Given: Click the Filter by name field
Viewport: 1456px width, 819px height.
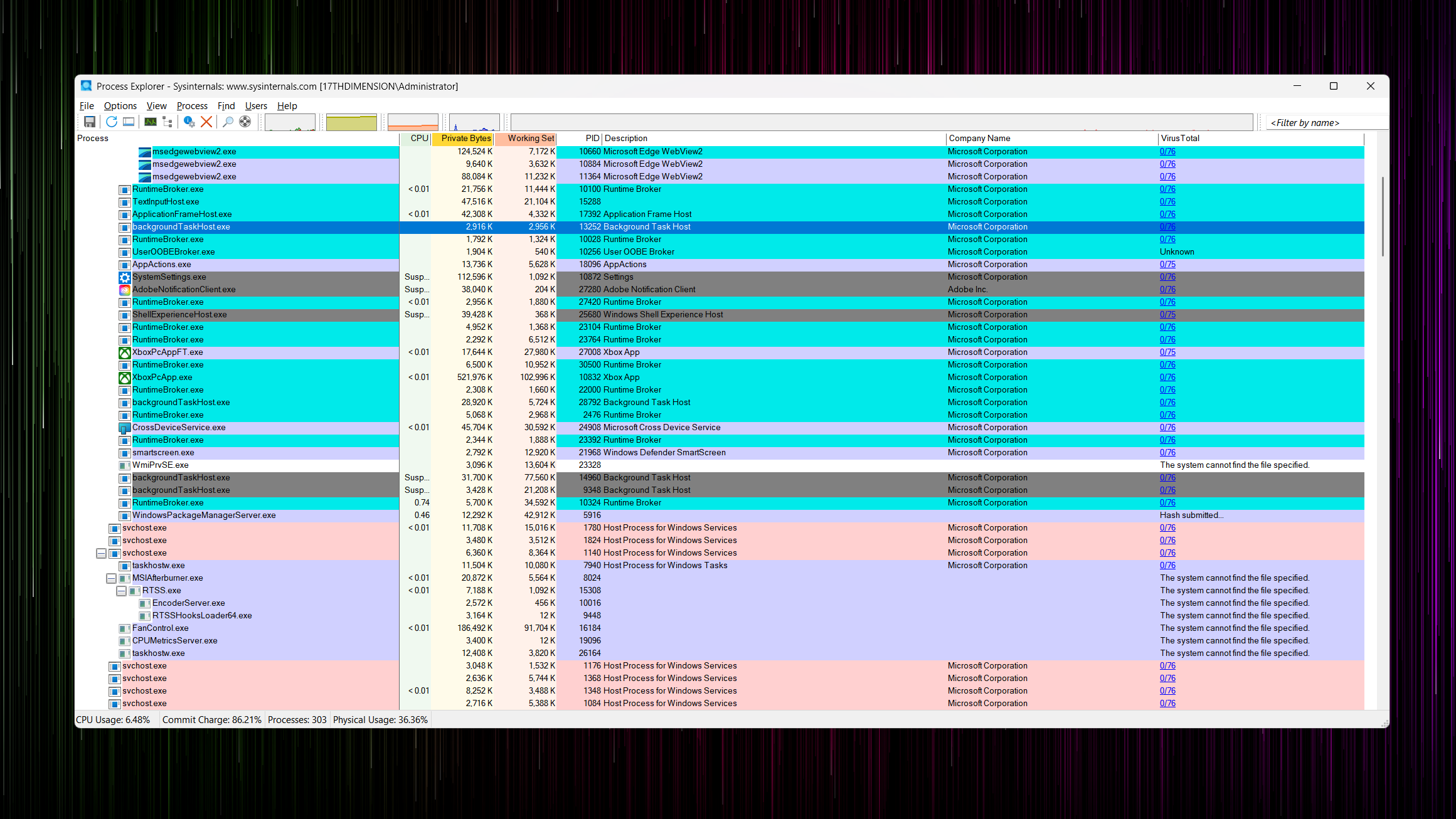Looking at the screenshot, I should coord(1325,123).
